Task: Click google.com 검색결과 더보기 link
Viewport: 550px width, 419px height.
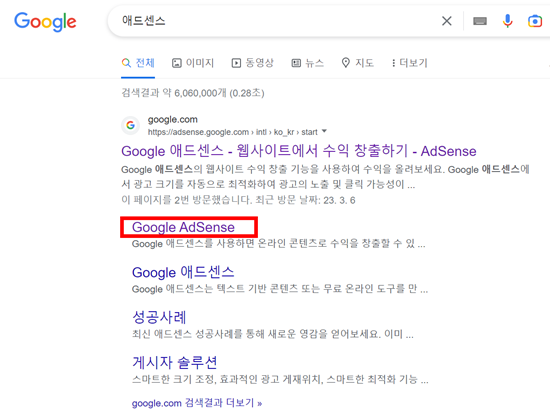Action: point(197,403)
